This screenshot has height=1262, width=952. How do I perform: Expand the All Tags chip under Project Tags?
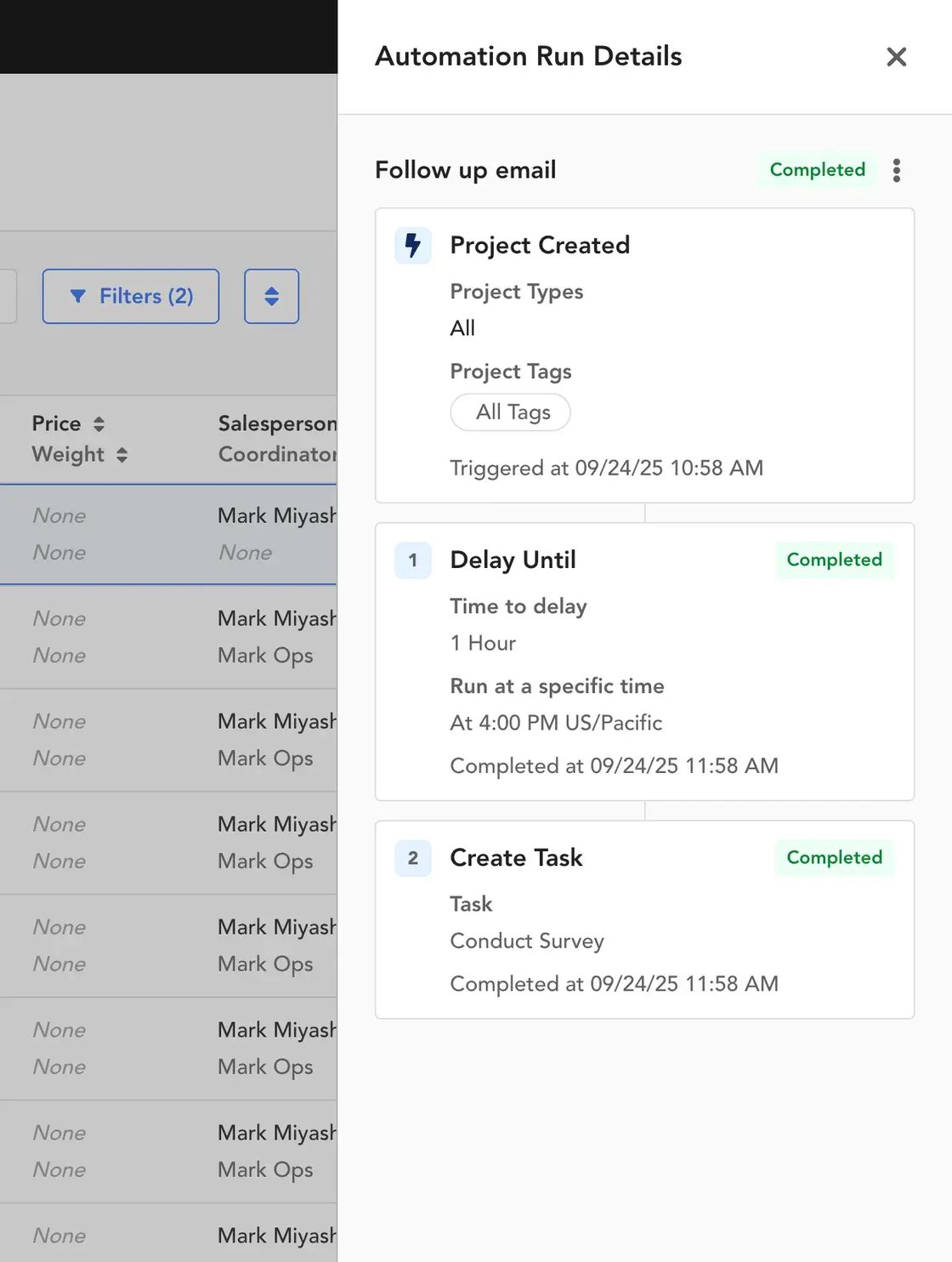click(510, 412)
